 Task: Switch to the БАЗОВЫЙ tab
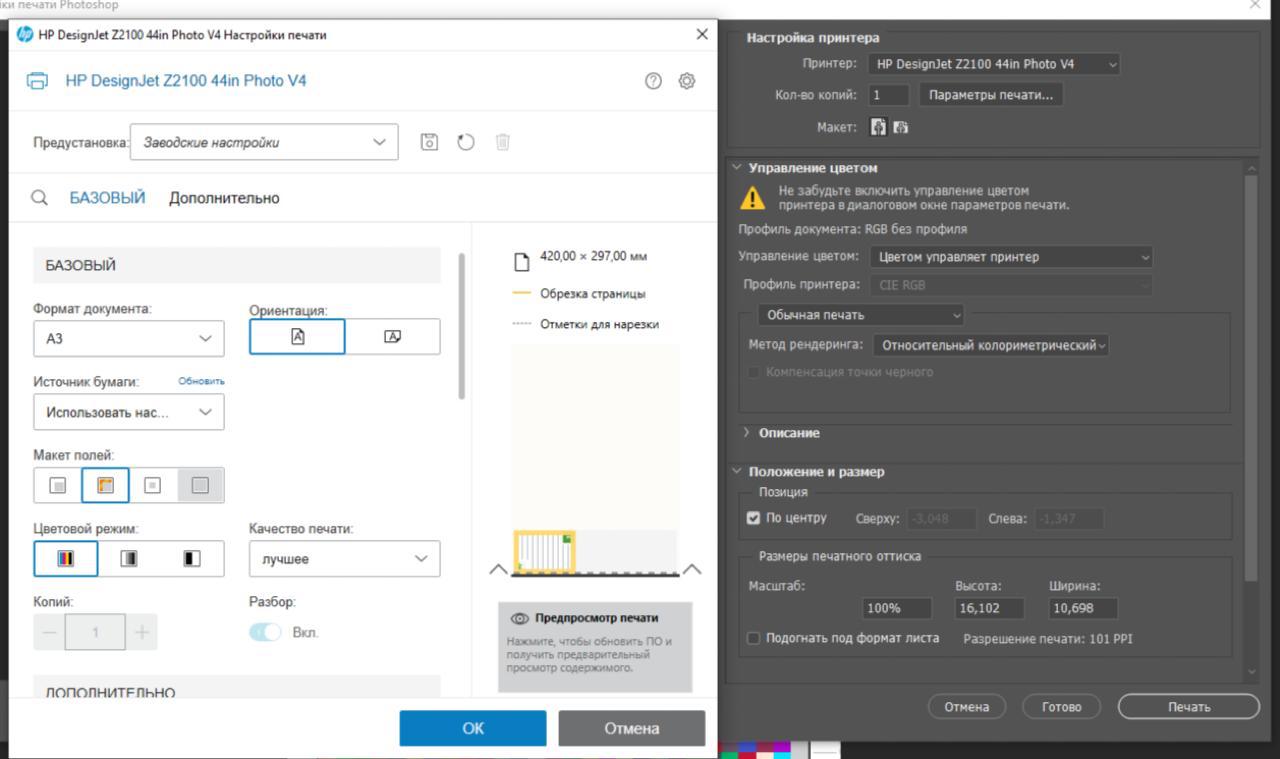click(x=107, y=198)
